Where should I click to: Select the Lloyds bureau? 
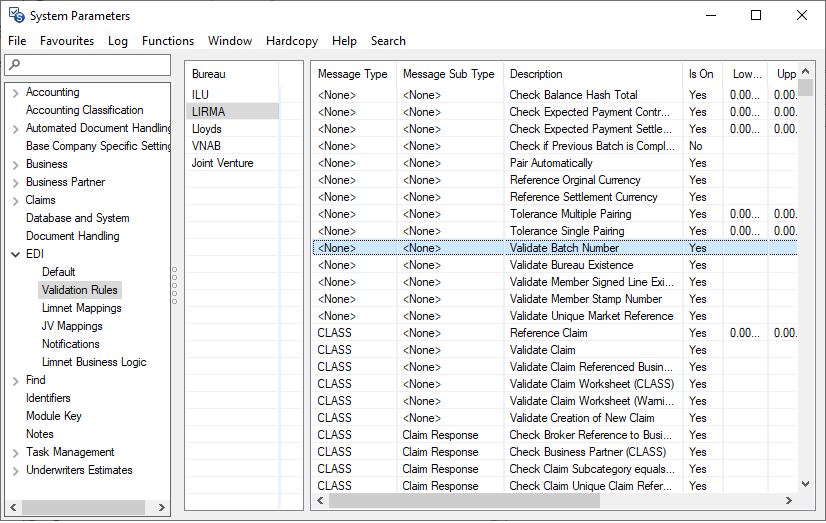tap(207, 129)
